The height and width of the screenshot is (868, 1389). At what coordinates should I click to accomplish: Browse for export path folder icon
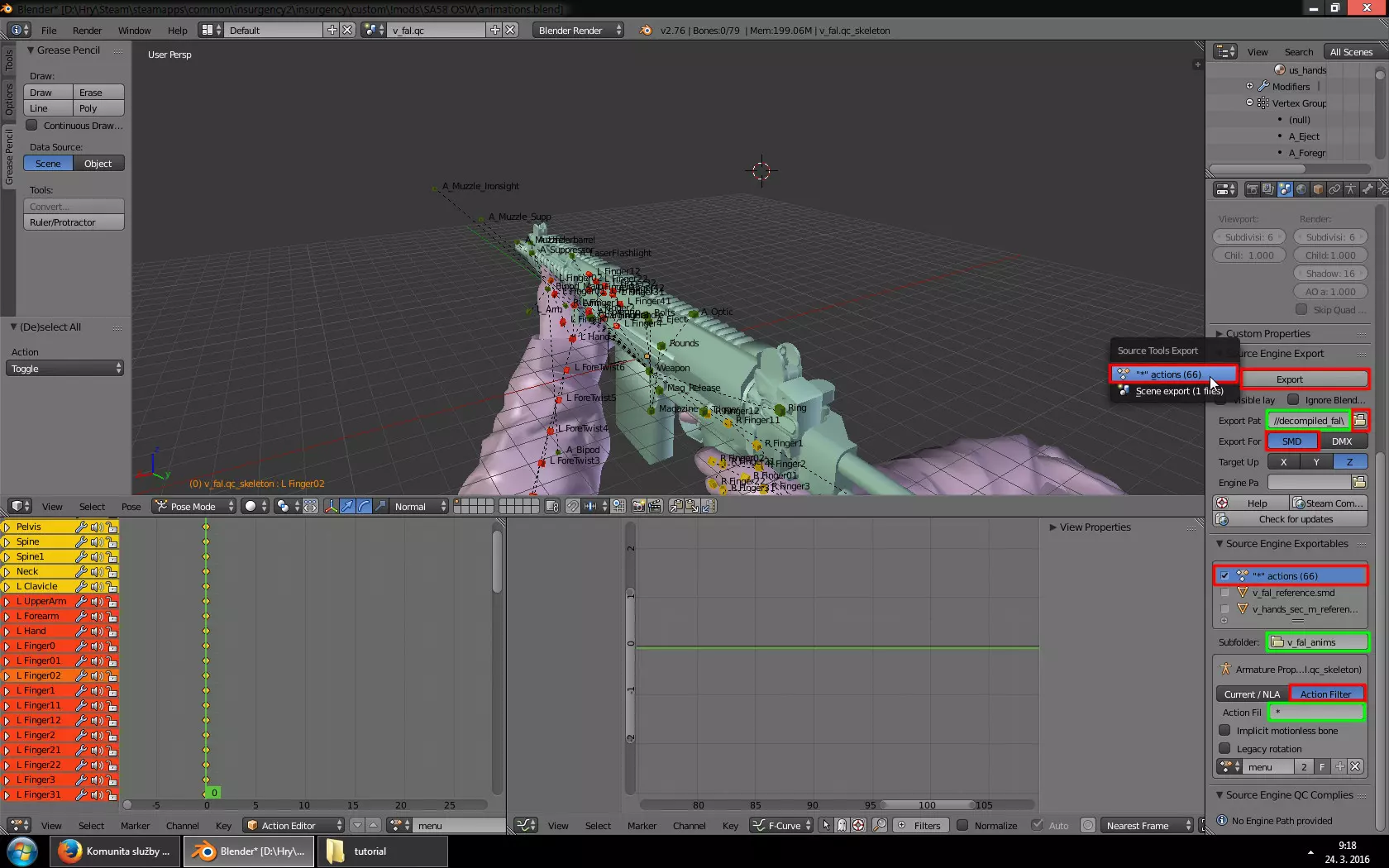click(1360, 420)
